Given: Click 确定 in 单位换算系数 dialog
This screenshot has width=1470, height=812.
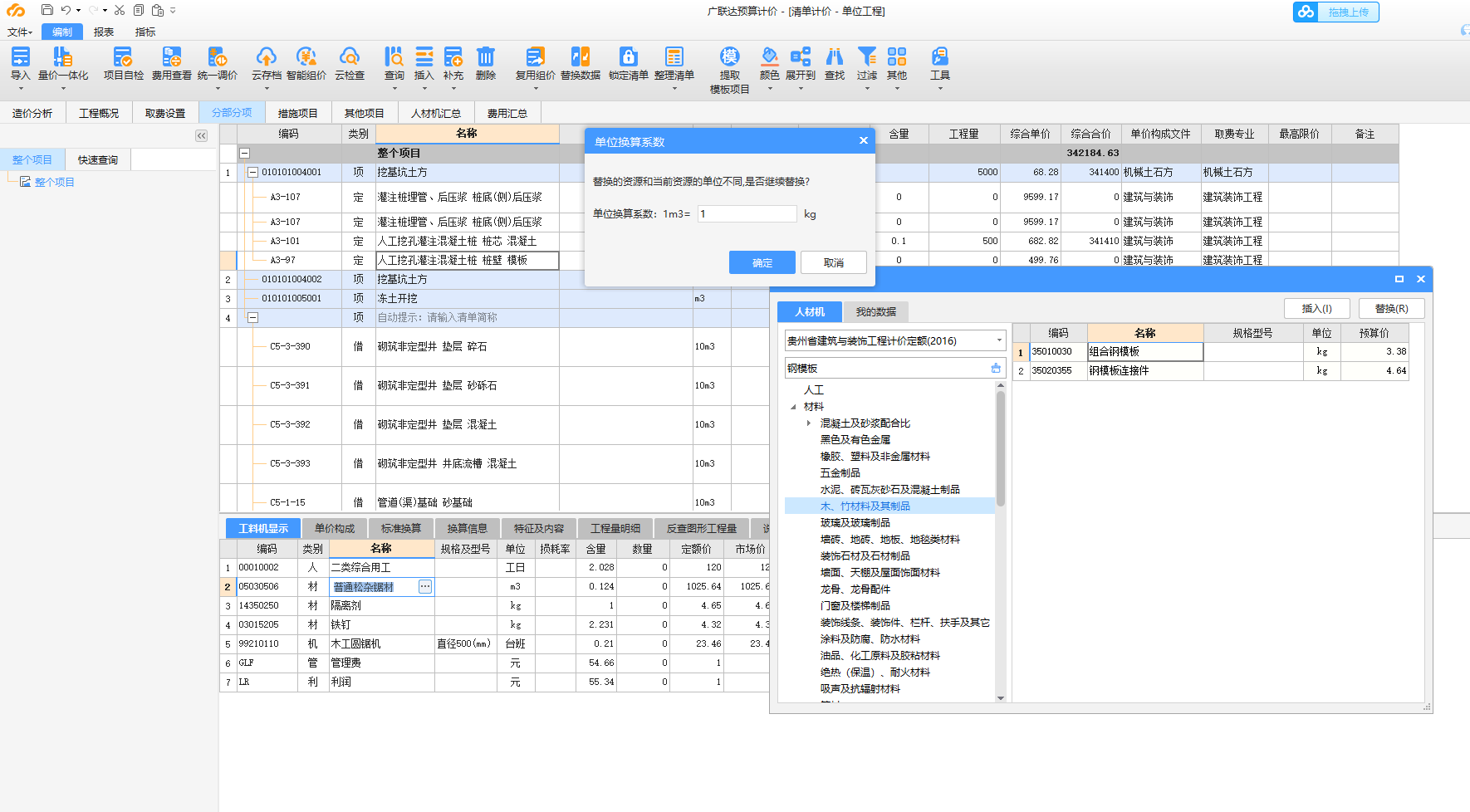Looking at the screenshot, I should tap(762, 262).
